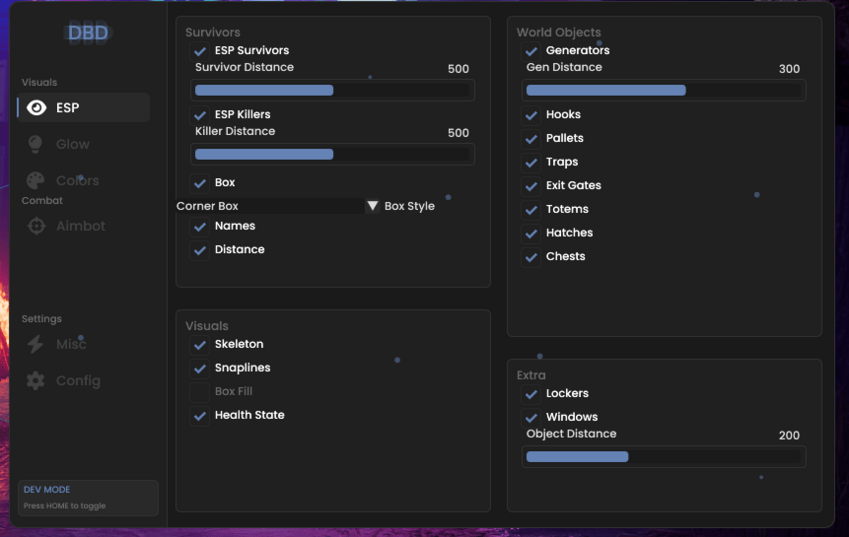Set the Gen Distance slider
The image size is (849, 537).
(x=664, y=90)
